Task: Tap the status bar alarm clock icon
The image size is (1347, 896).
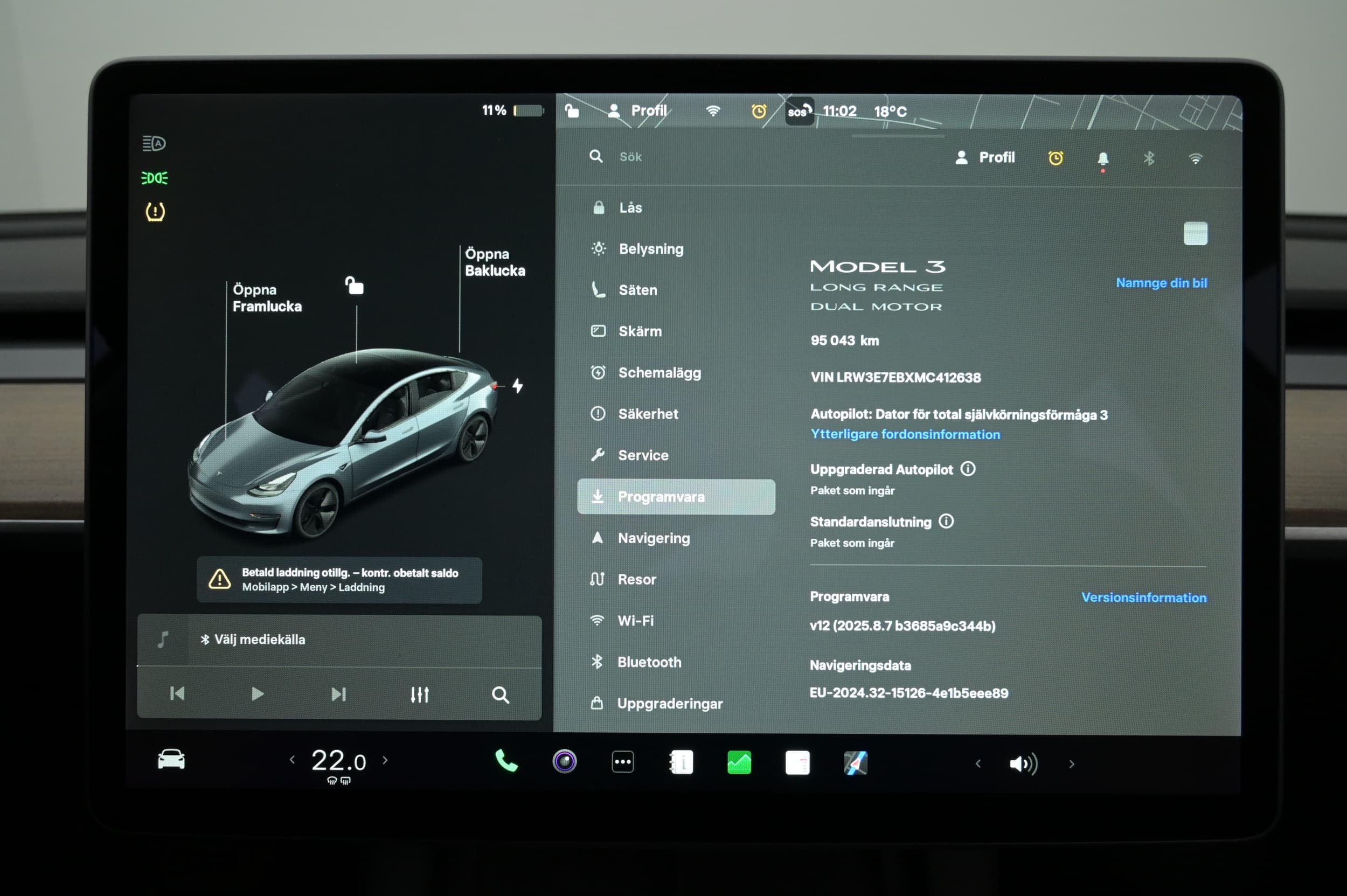Action: click(759, 111)
